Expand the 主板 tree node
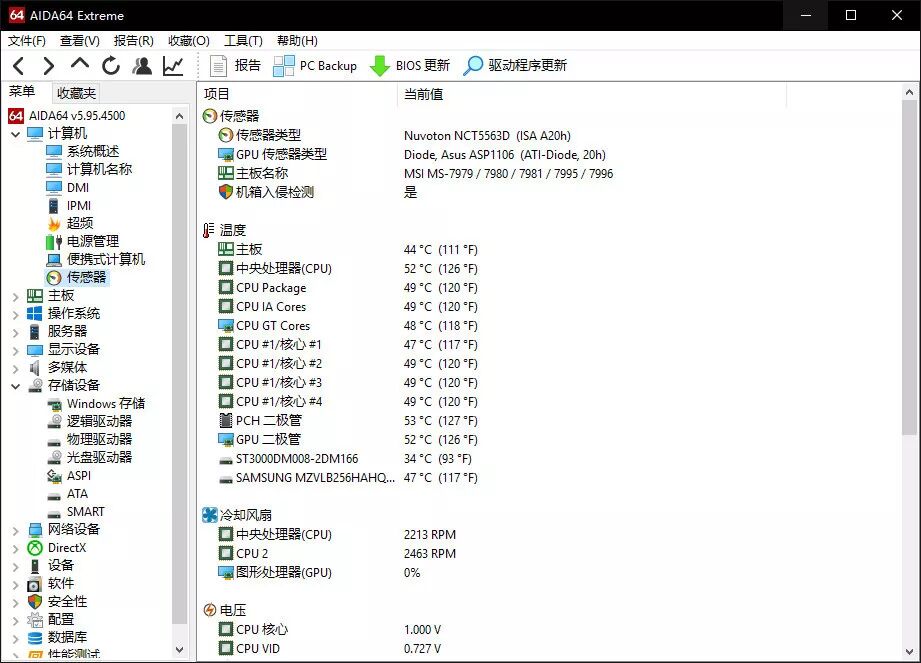 (x=16, y=297)
